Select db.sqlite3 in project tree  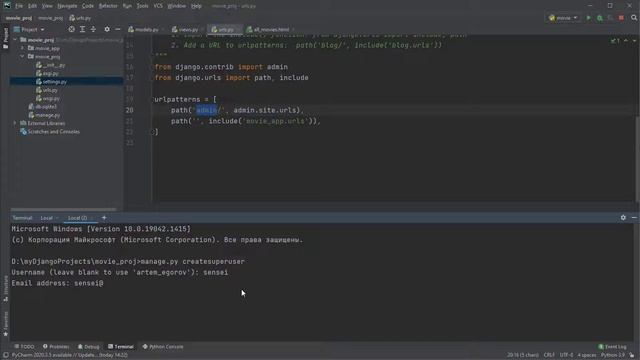(43, 107)
